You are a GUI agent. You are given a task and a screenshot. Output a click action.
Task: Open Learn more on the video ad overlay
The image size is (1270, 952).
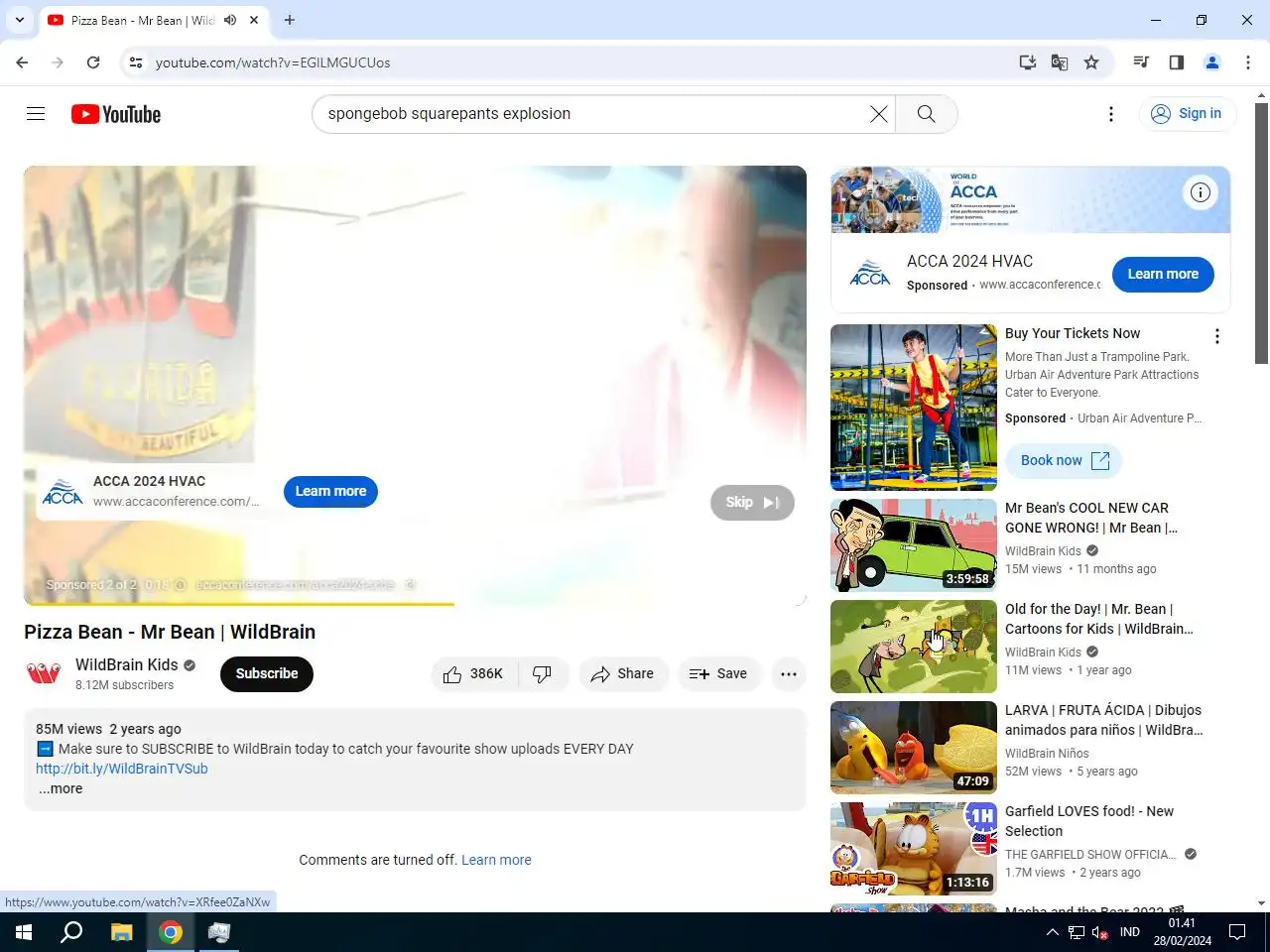tap(330, 491)
